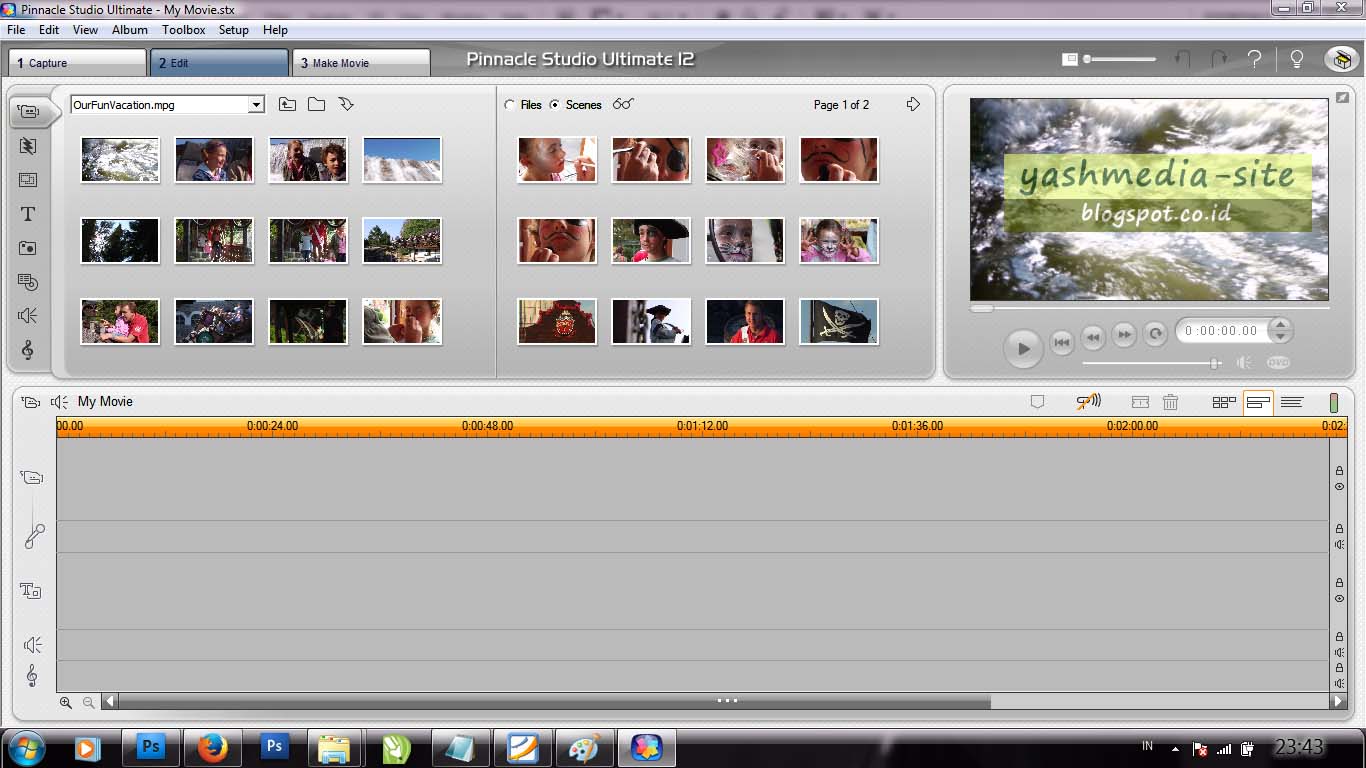Switch to Text list view

pos(1291,402)
